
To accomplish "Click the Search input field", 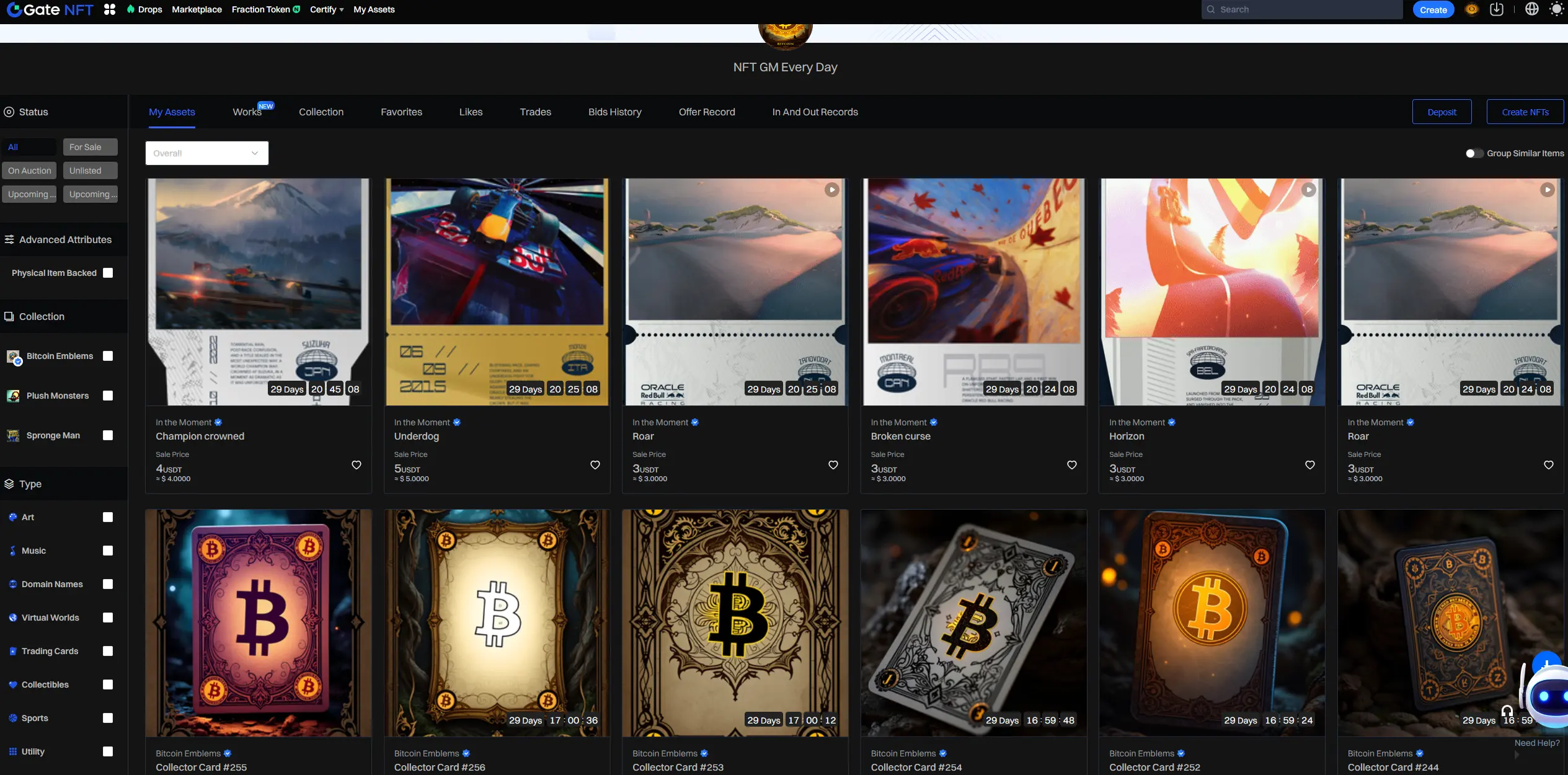I will 1302,9.
